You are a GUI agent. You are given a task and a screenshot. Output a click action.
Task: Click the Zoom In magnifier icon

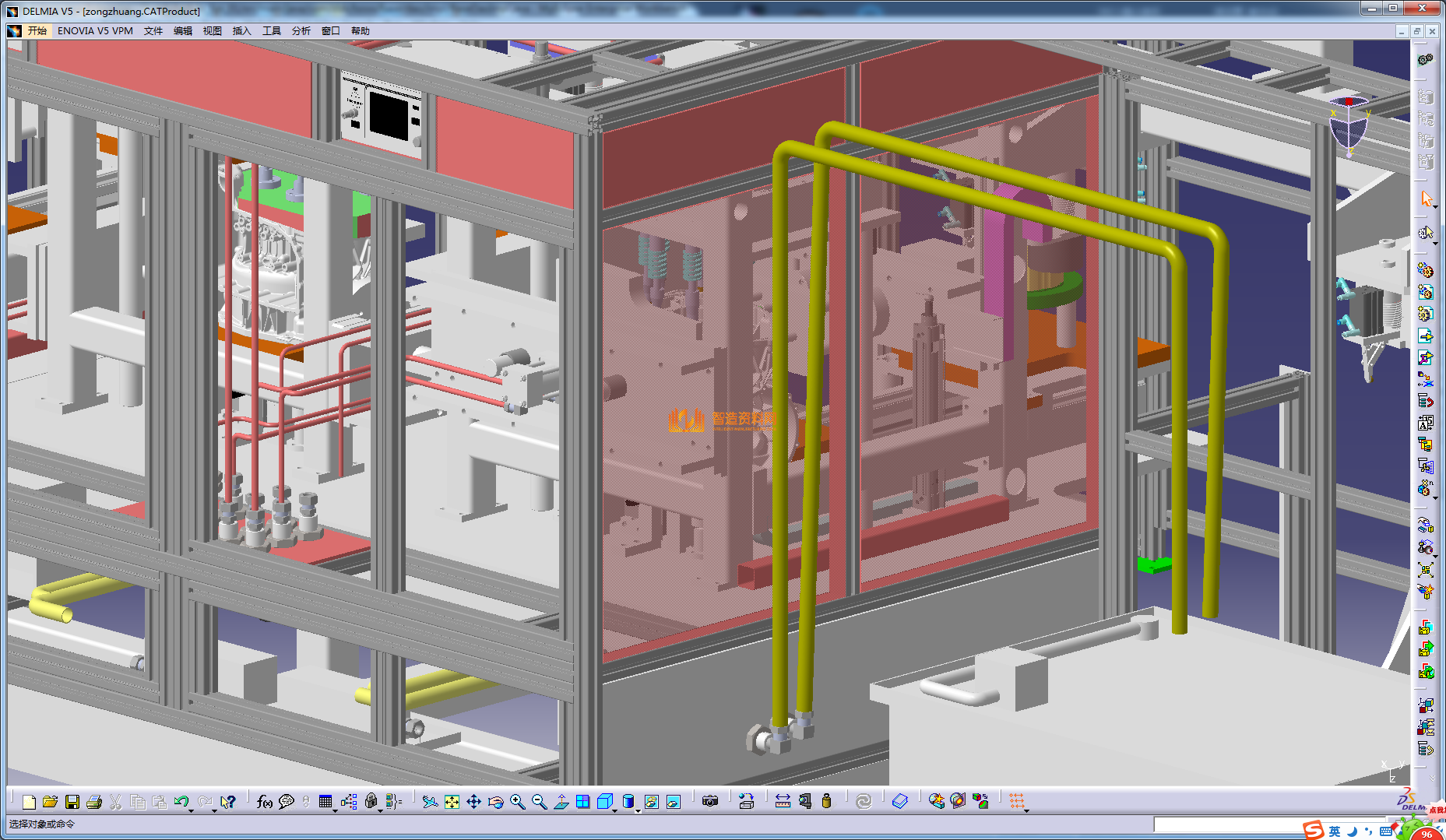517,802
